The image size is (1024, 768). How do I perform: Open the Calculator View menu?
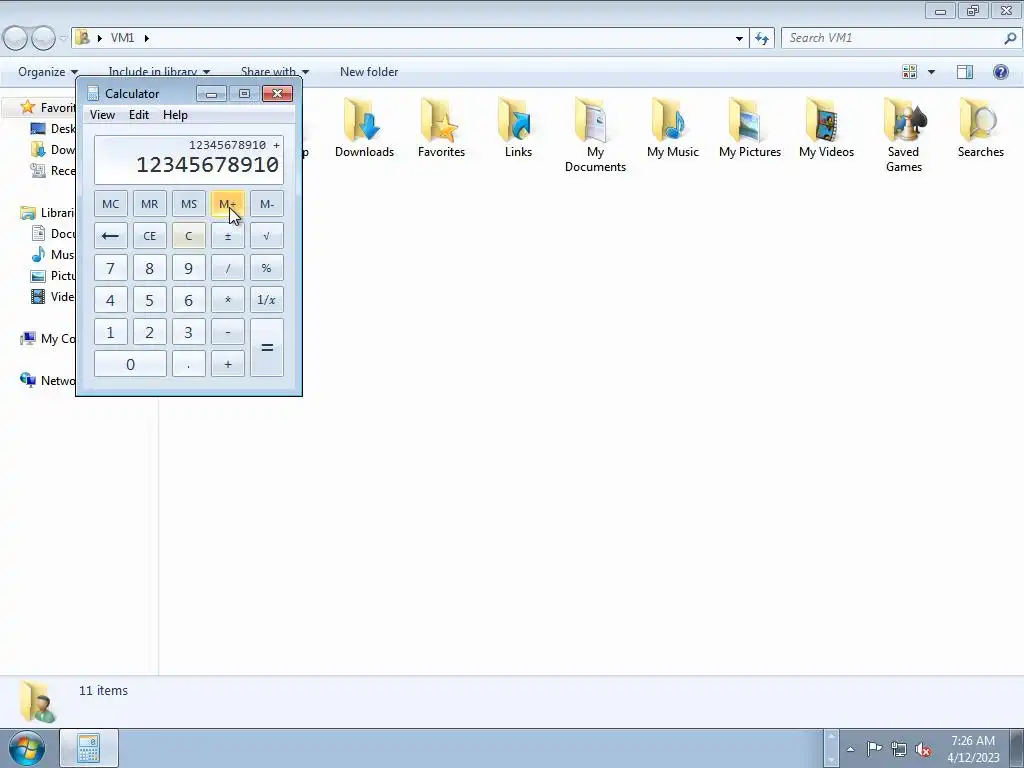103,115
